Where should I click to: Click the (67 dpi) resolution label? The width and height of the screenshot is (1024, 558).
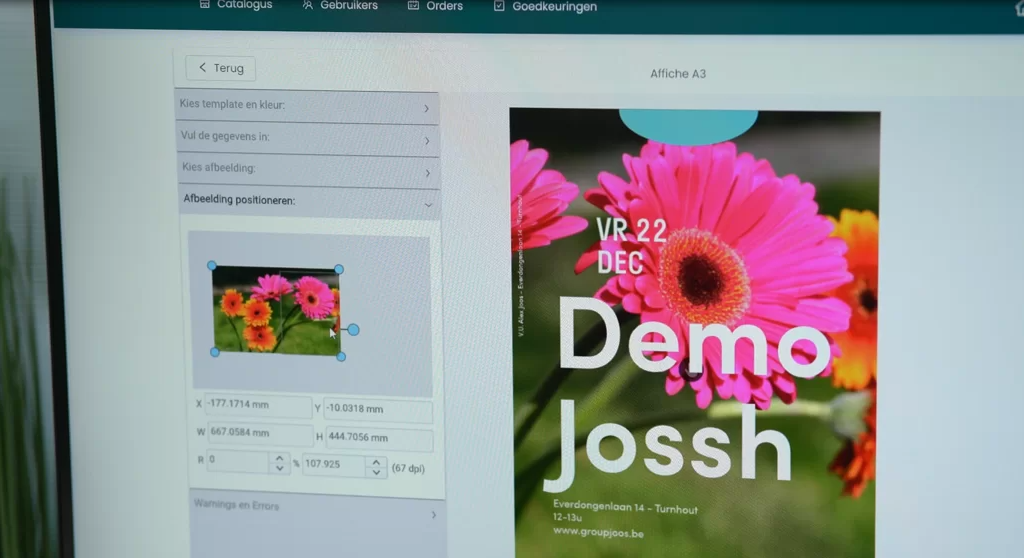click(408, 468)
